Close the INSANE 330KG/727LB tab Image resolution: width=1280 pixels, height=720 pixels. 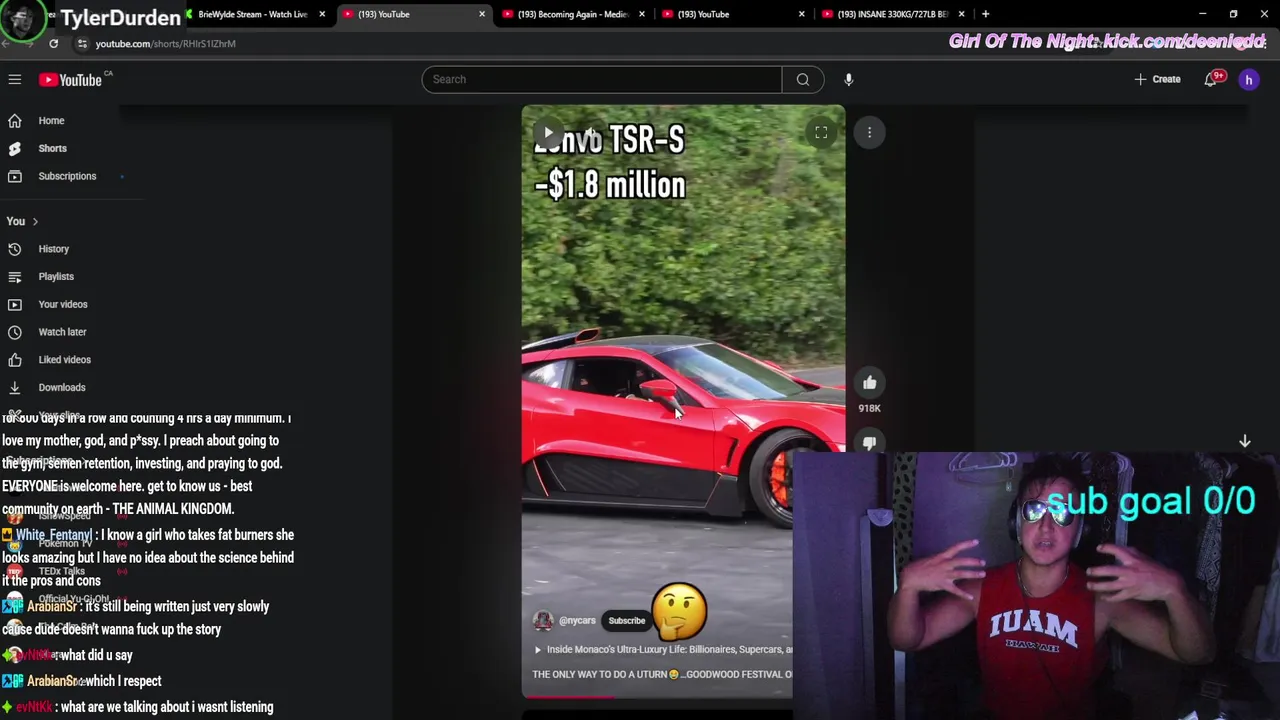(x=961, y=14)
